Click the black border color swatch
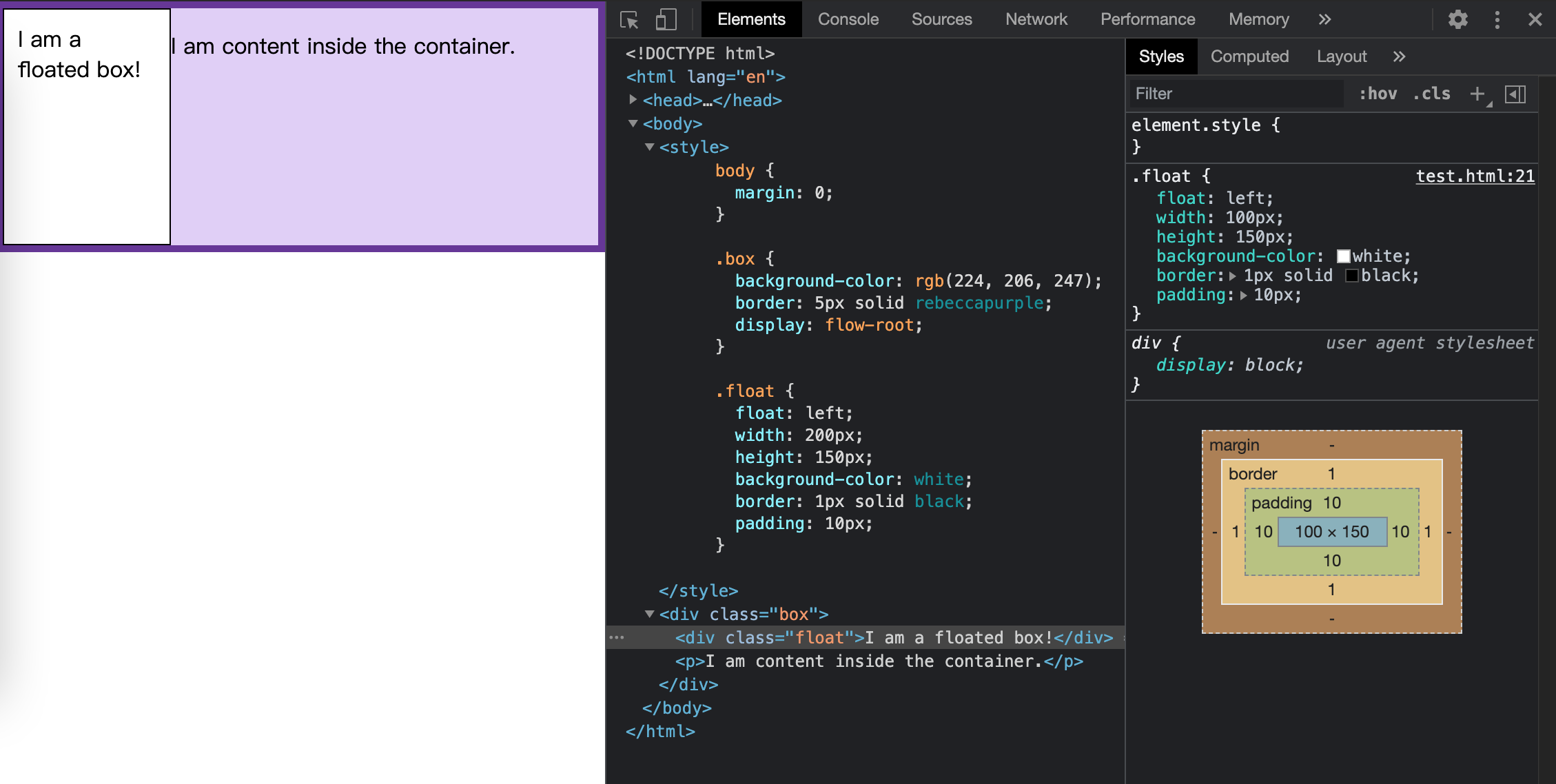This screenshot has height=784, width=1556. pos(1351,276)
